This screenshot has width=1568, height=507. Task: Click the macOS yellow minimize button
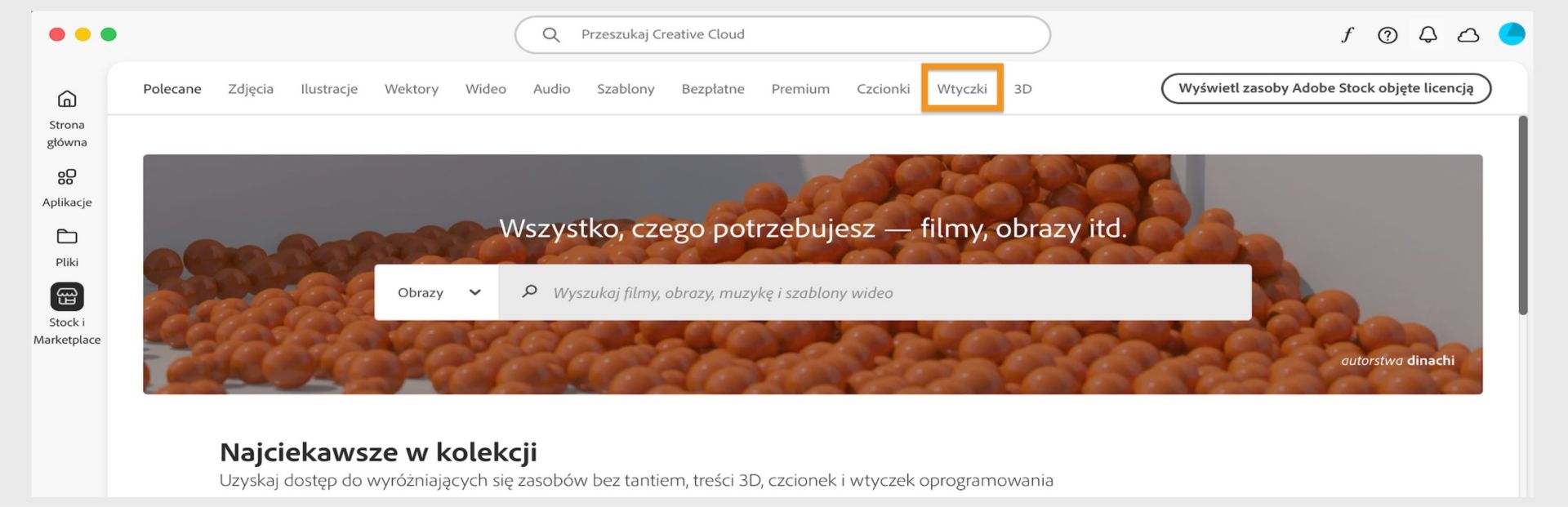(82, 34)
